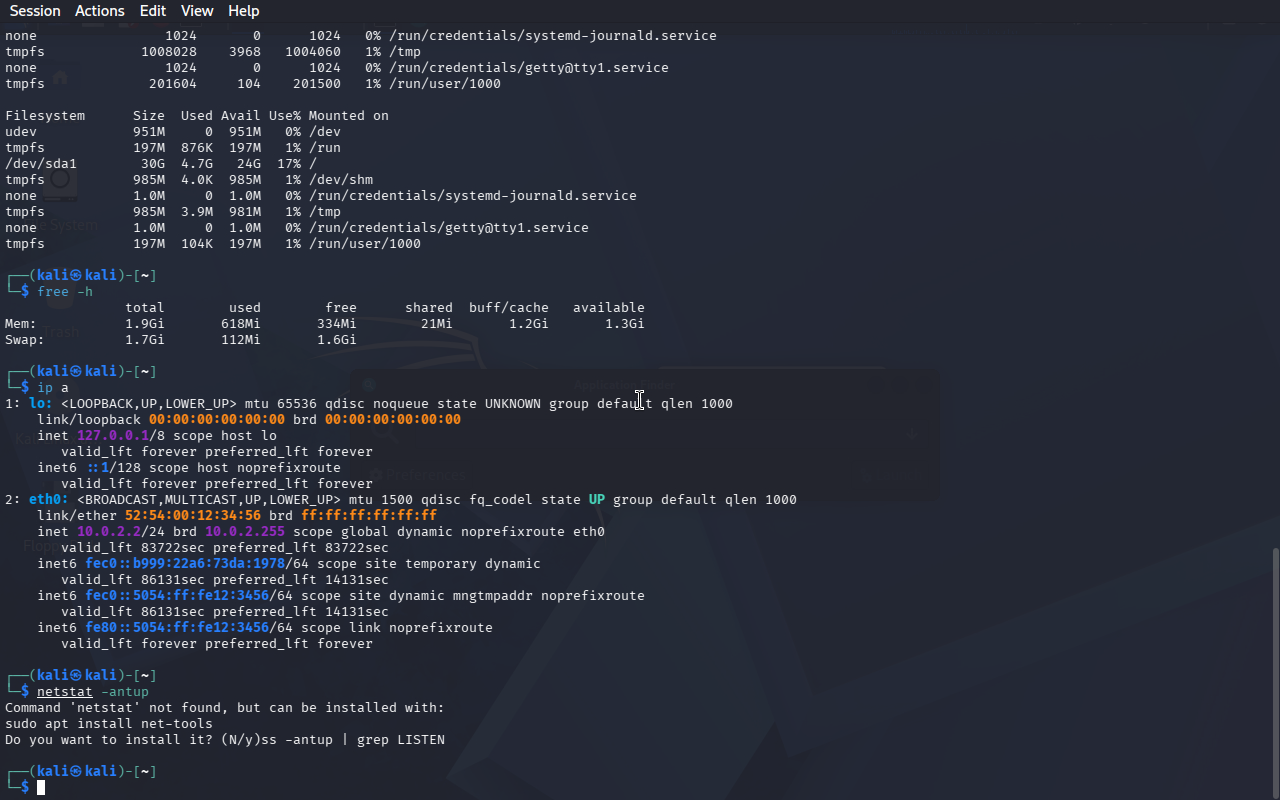Image resolution: width=1280 pixels, height=800 pixels.
Task: Click the MAC address 52:54:00:12:34:56
Action: 193,516
